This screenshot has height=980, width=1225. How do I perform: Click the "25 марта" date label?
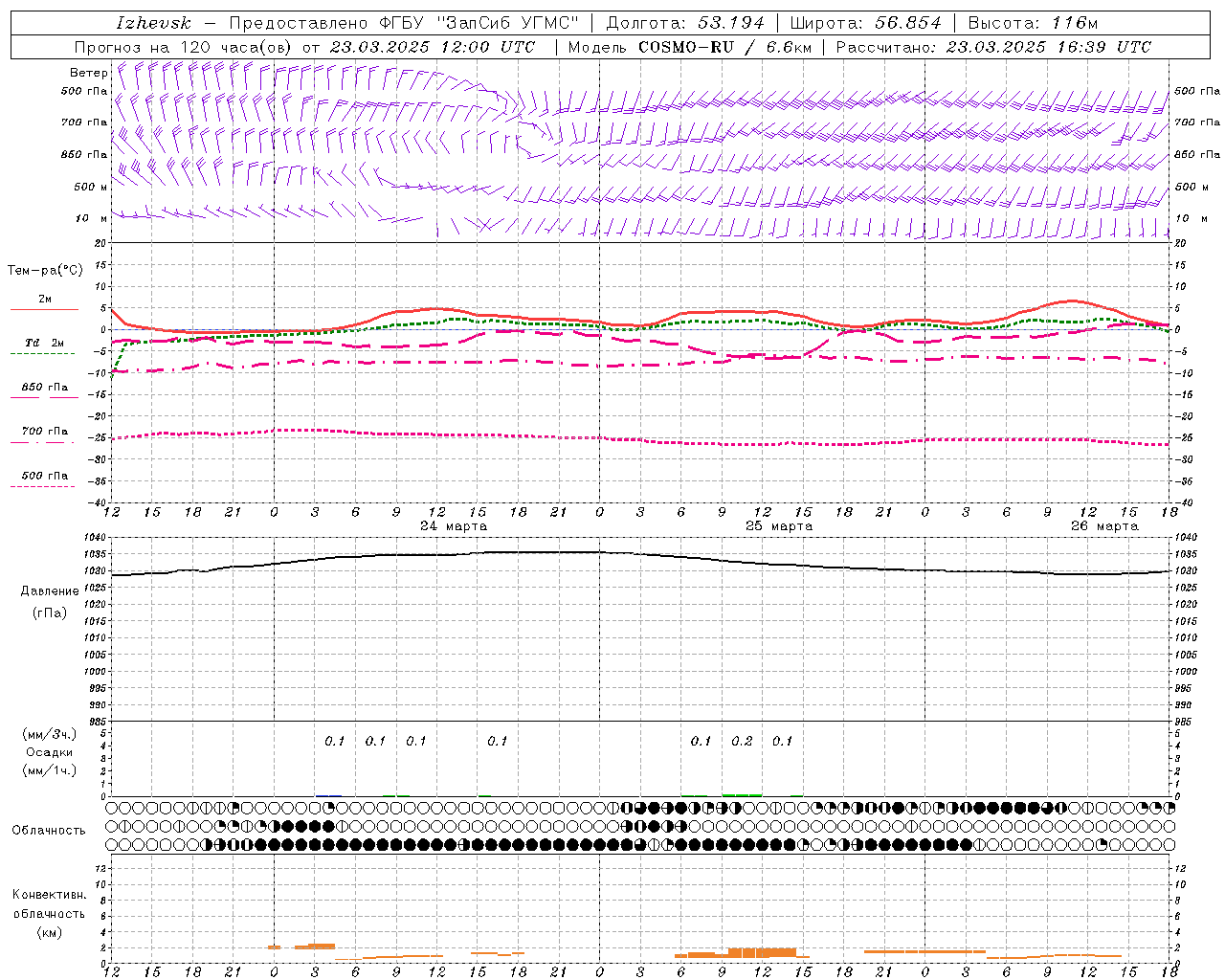[779, 526]
